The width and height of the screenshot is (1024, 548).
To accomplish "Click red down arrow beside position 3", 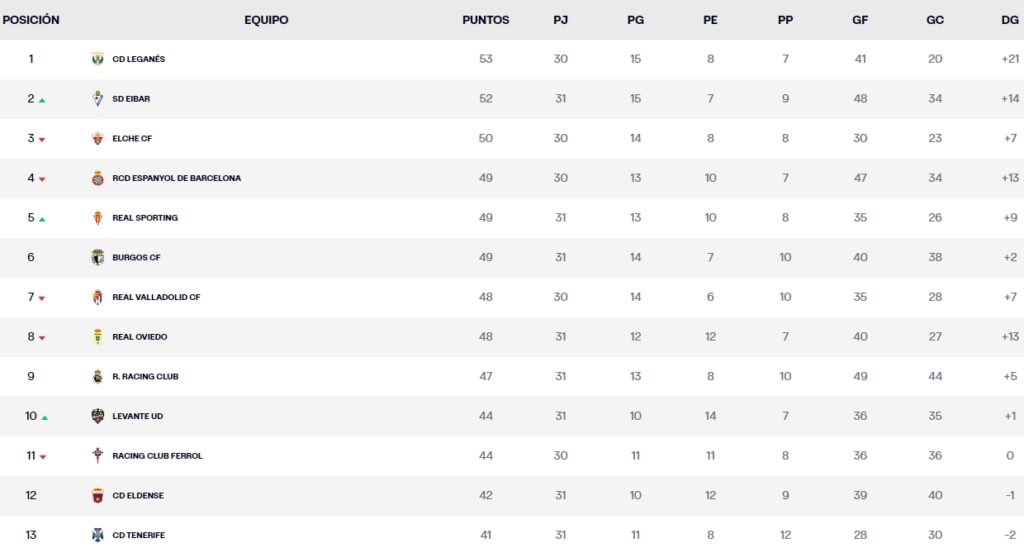I will point(42,140).
